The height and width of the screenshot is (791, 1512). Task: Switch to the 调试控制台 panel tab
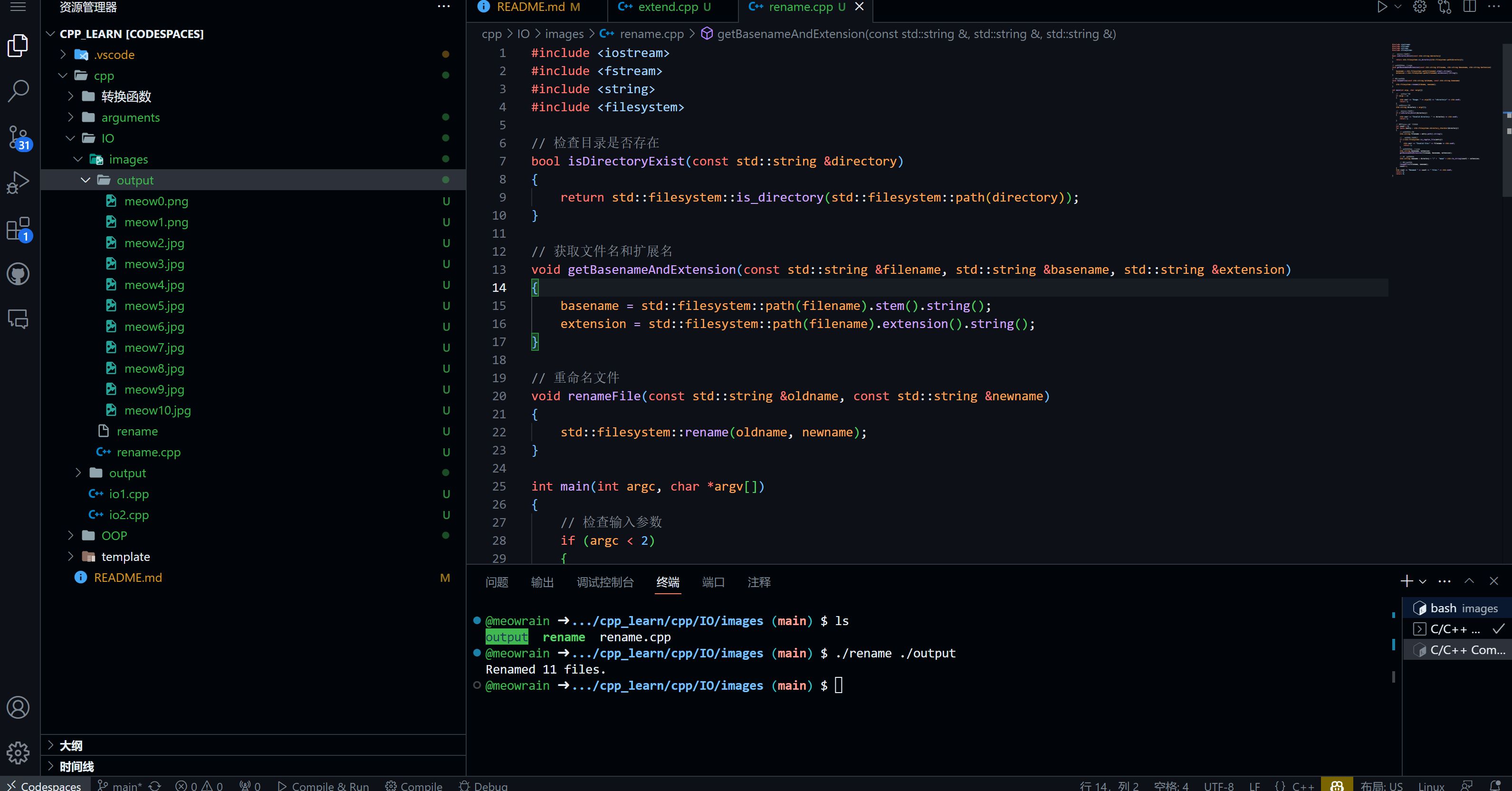click(604, 582)
